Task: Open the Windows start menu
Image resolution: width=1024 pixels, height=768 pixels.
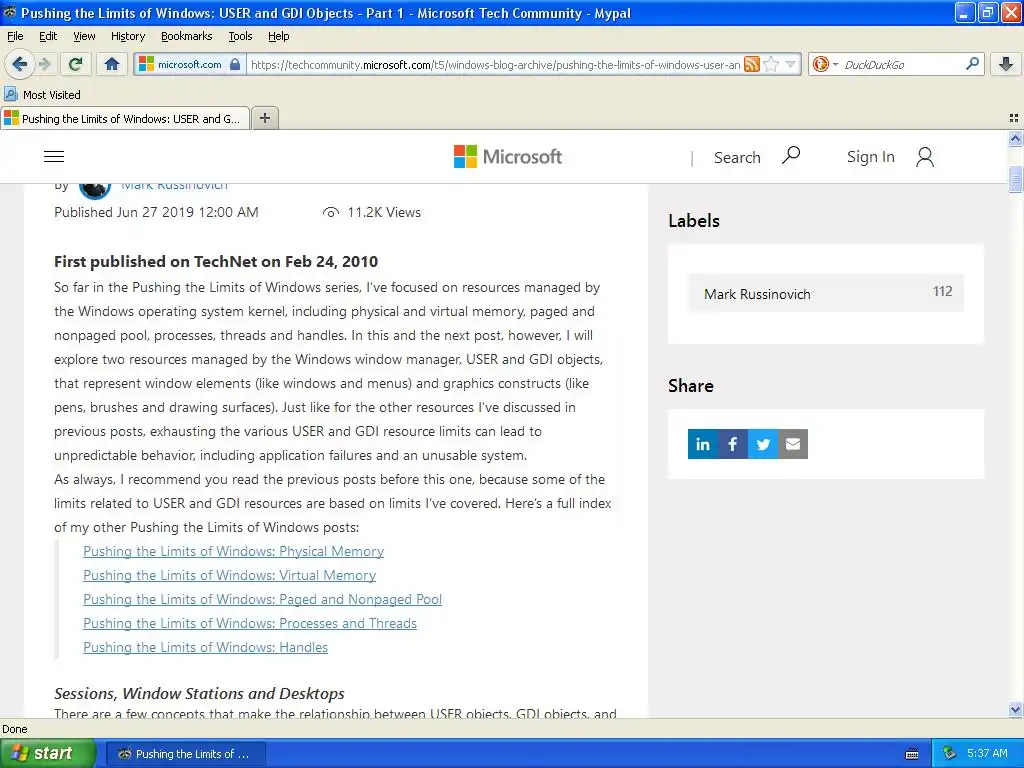Action: tap(47, 754)
